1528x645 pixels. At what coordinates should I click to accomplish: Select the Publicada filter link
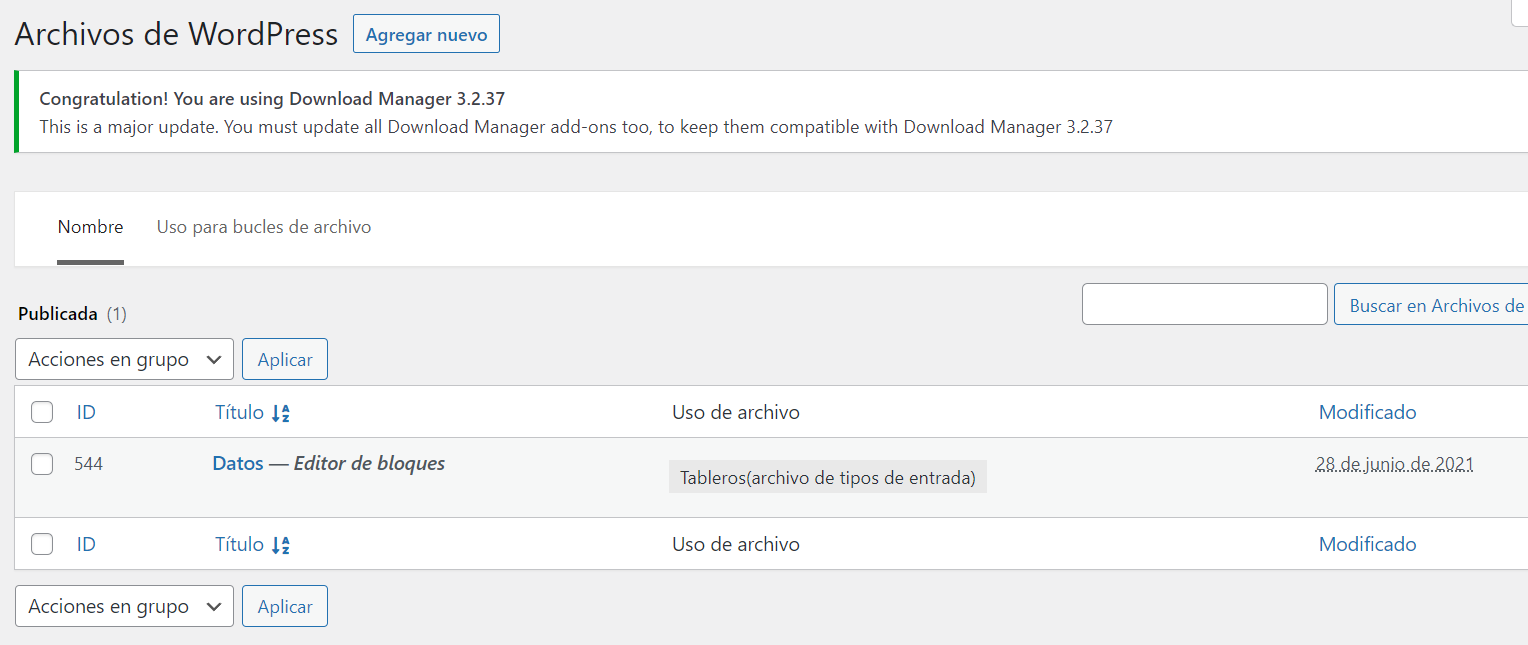[x=58, y=314]
